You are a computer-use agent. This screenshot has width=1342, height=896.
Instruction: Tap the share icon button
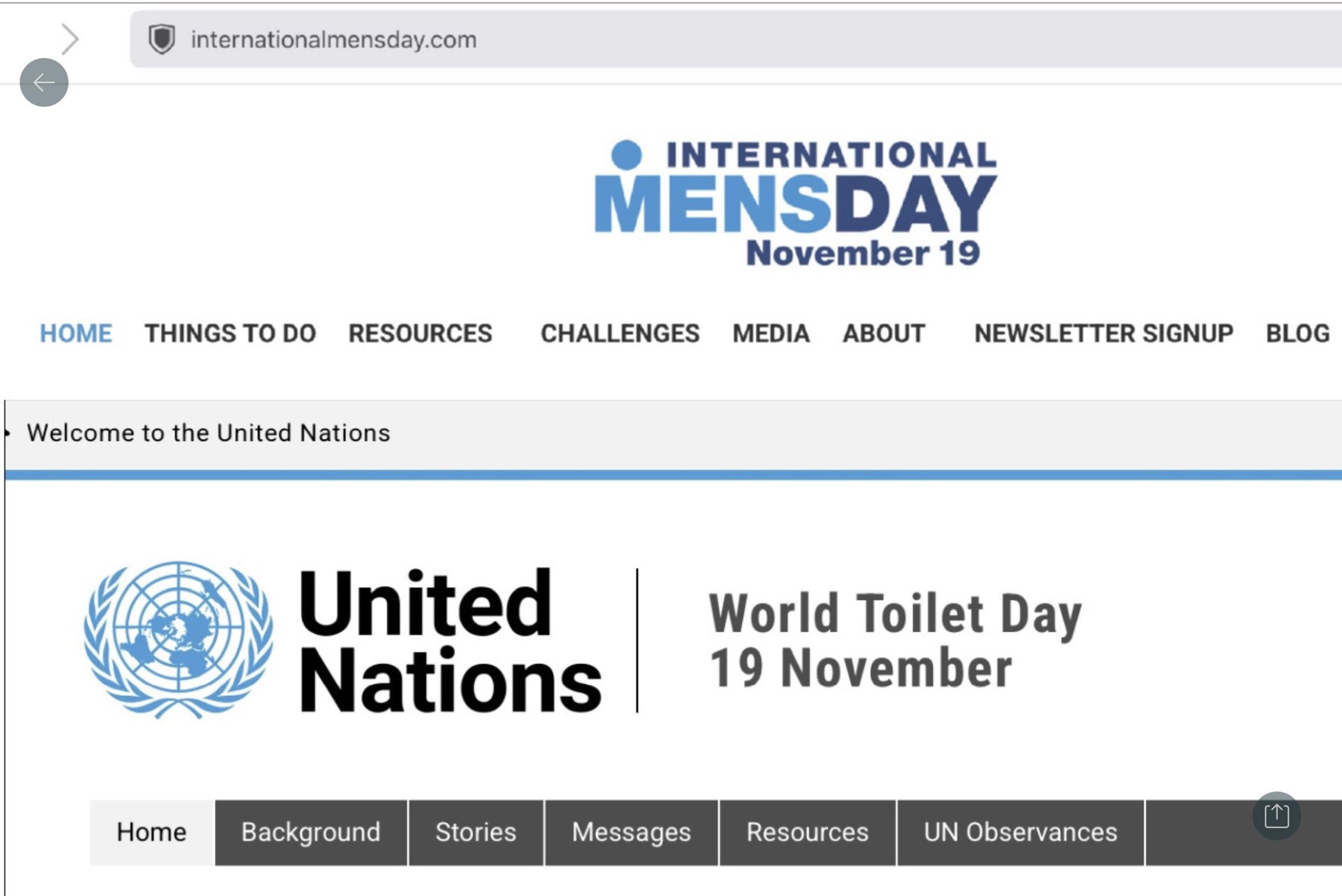(1276, 815)
